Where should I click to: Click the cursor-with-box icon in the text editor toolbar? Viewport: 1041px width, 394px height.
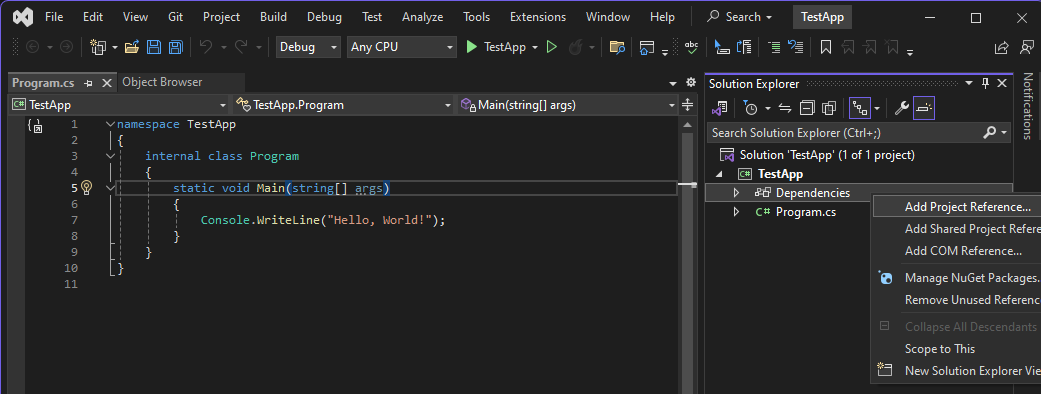[722, 47]
